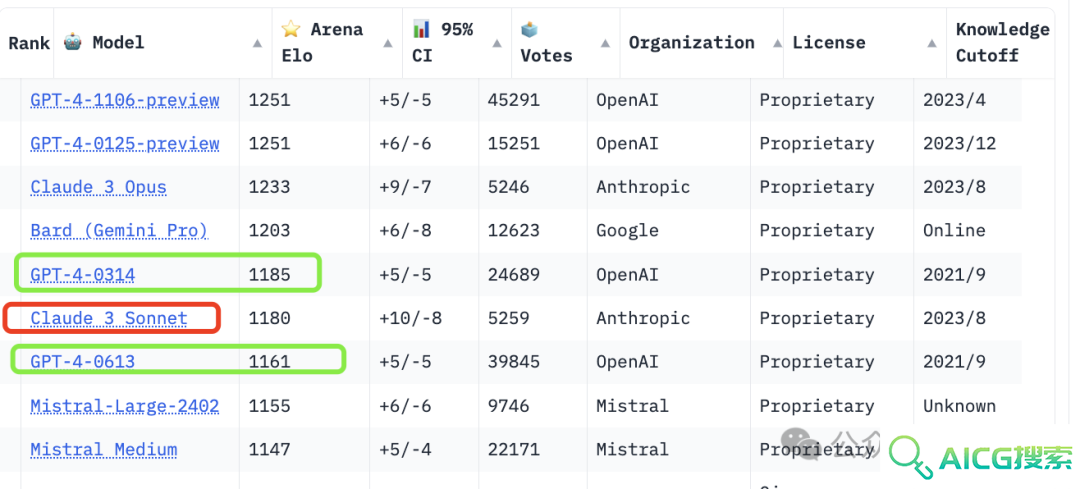
Task: Click the robot icon in Model header
Action: (x=73, y=42)
